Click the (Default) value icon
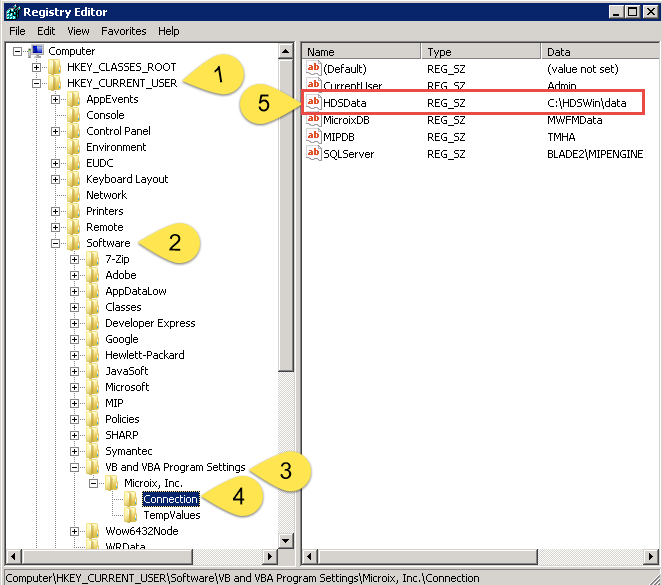Viewport: 662px width, 585px height. tap(313, 69)
